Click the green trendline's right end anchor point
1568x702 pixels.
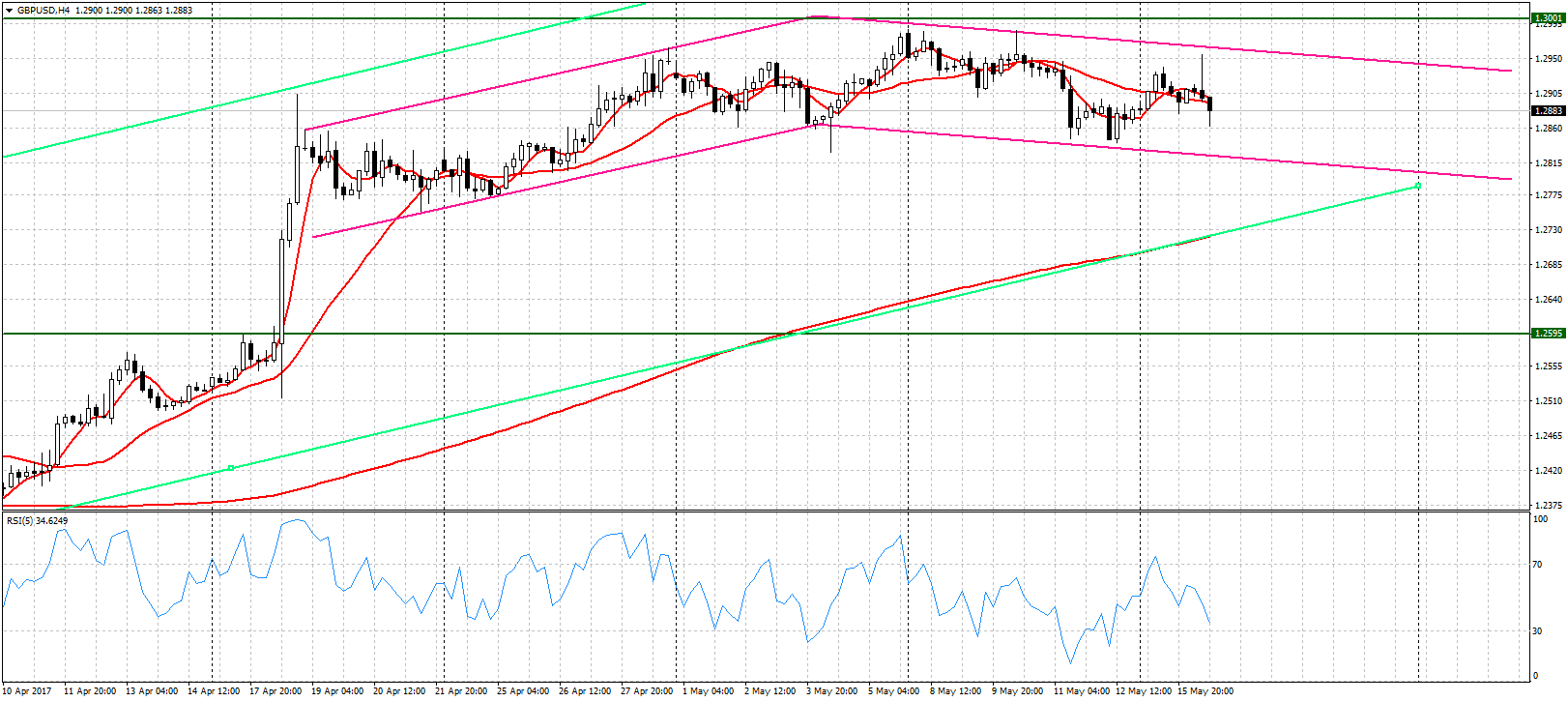[1418, 186]
